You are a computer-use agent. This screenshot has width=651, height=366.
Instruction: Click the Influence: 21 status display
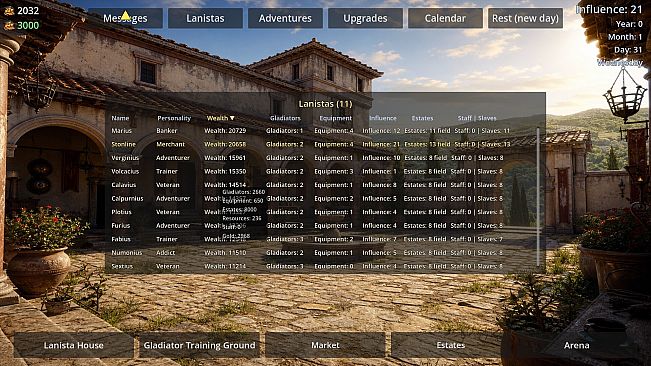(x=609, y=10)
